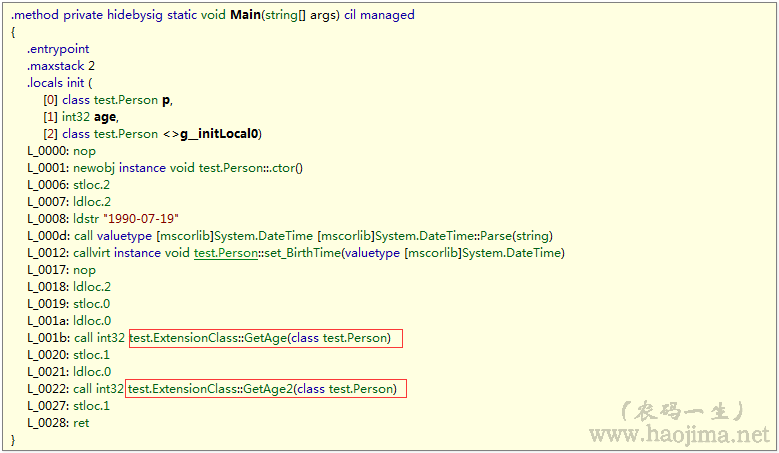The image size is (779, 453).
Task: Select the .maxstack 2 directive
Action: tap(61, 66)
